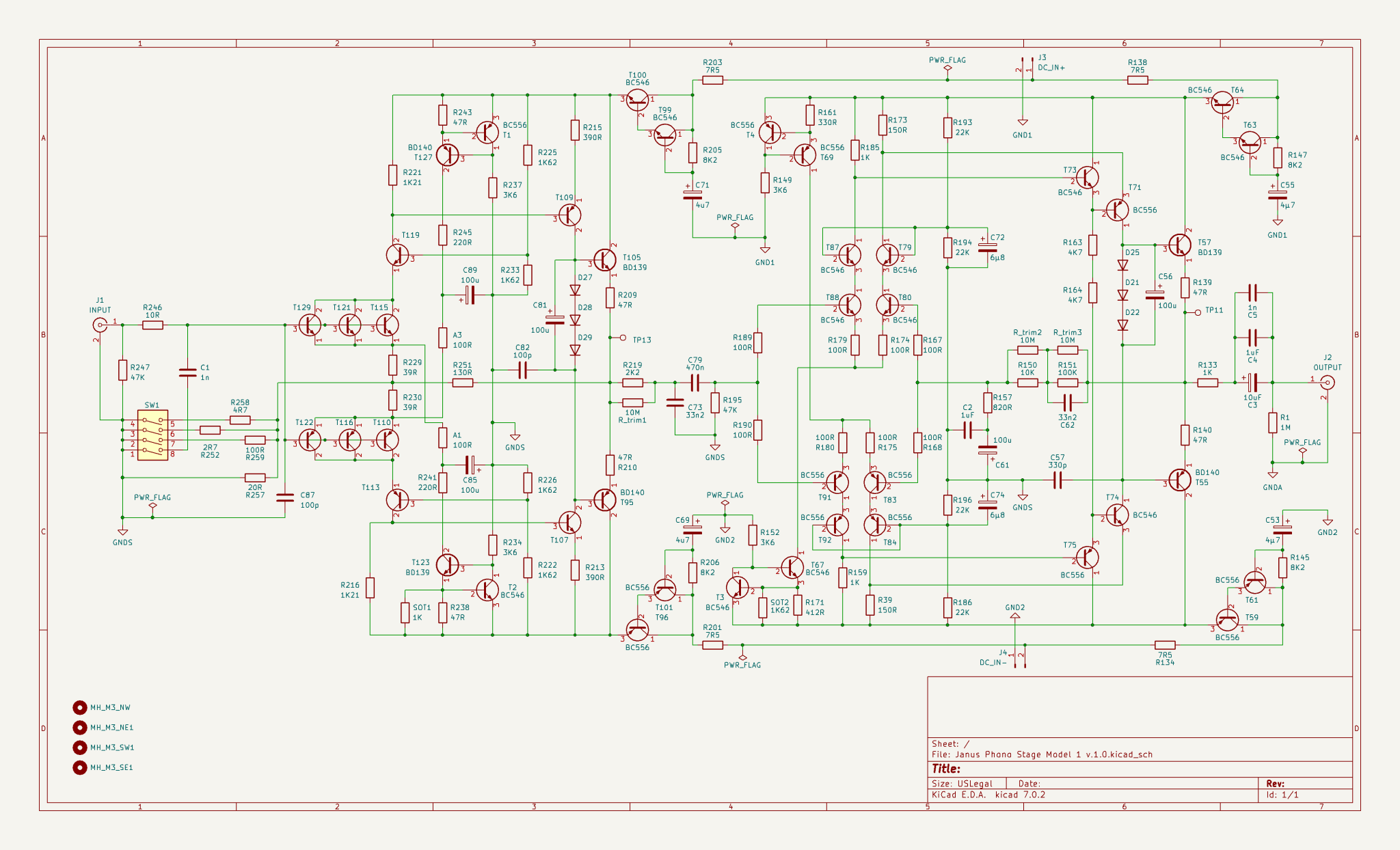
Task: Select transistor T73 BC546
Action: pyautogui.click(x=1087, y=178)
